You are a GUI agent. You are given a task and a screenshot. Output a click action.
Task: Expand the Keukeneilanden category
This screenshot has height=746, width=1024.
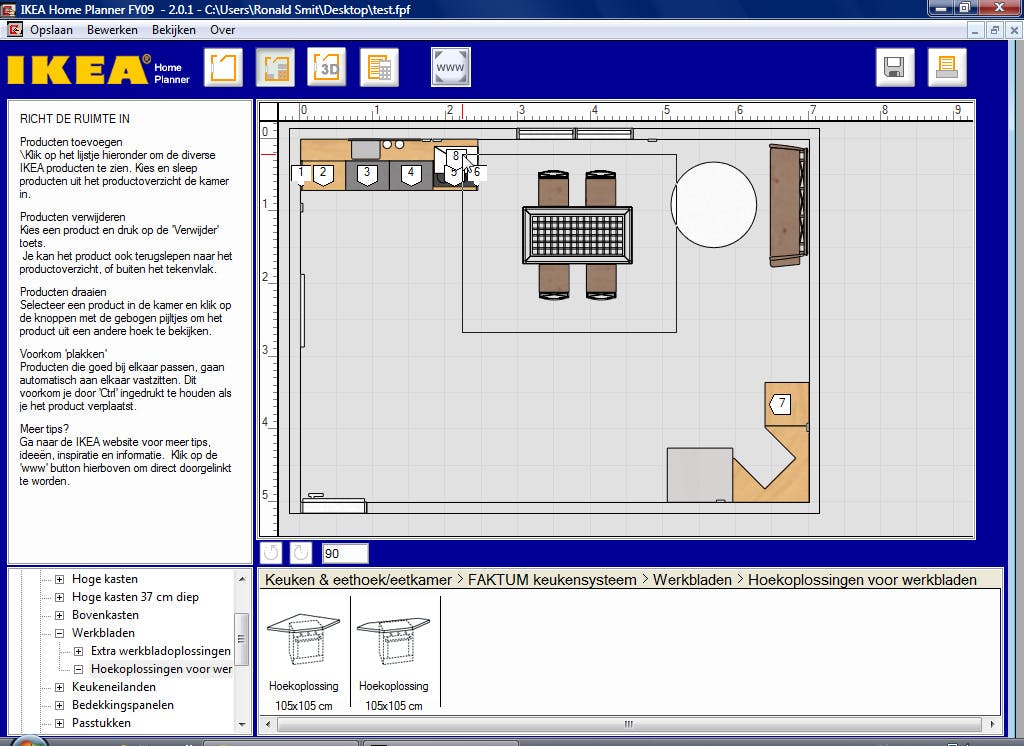pyautogui.click(x=59, y=687)
